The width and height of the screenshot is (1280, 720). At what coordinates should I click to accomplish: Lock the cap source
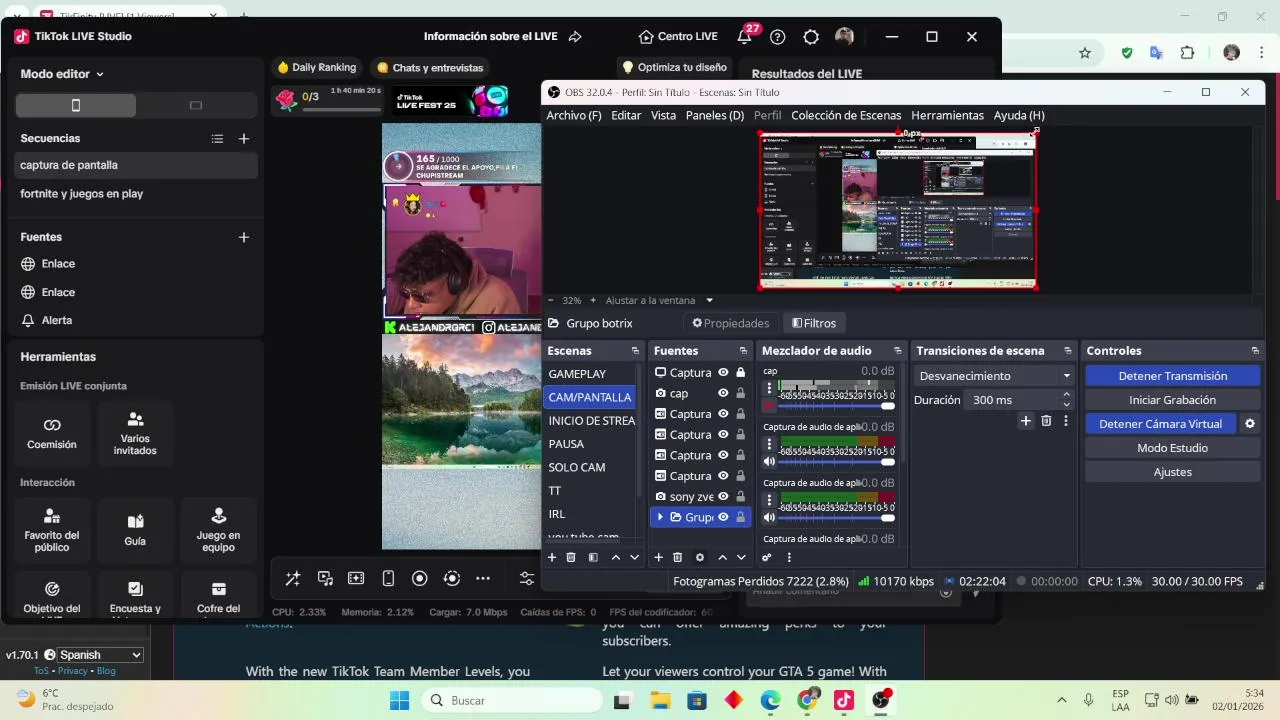click(740, 393)
